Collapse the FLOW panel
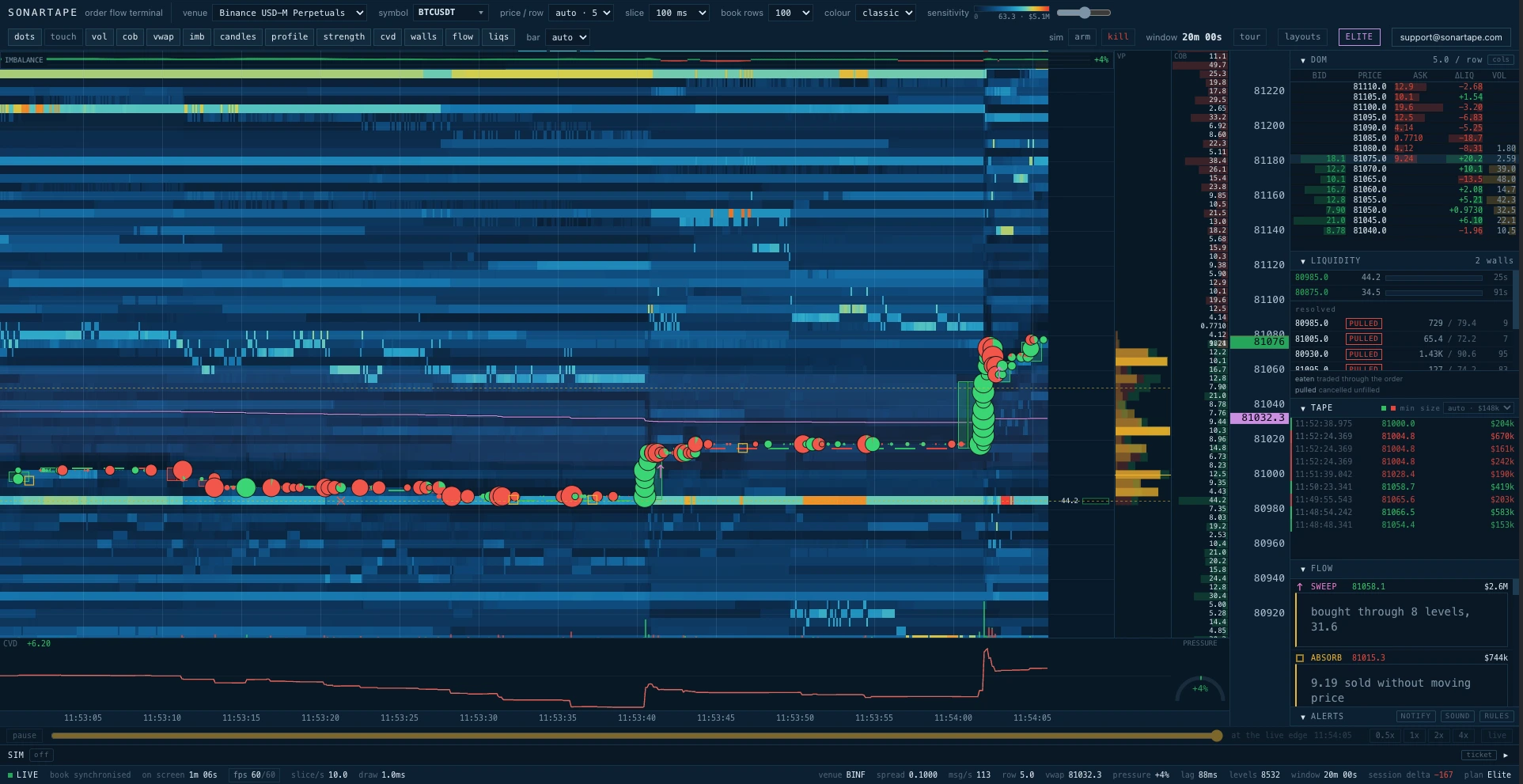Screen dimensions: 1523x784 tap(1303, 569)
